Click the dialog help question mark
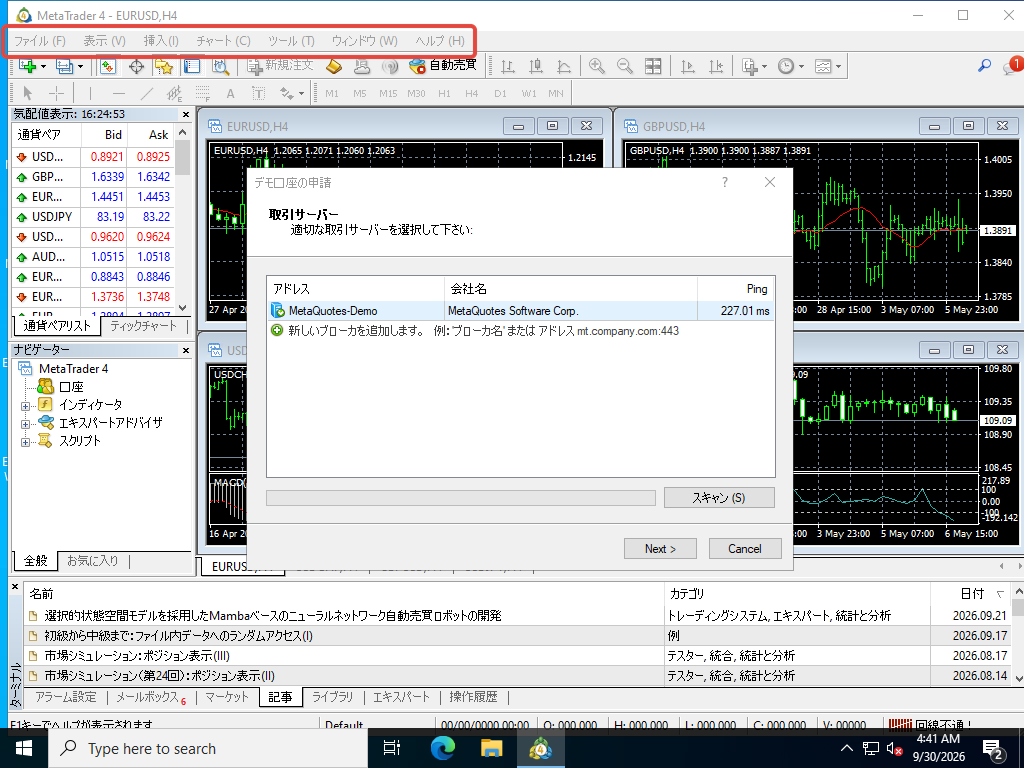Image resolution: width=1024 pixels, height=768 pixels. pos(725,182)
